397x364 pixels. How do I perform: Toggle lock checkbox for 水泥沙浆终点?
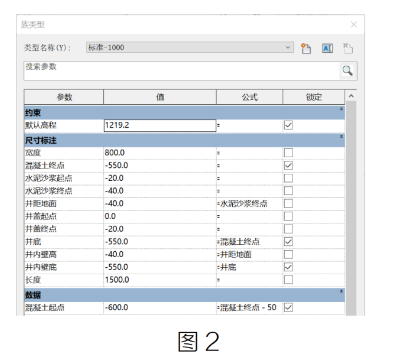(x=288, y=191)
